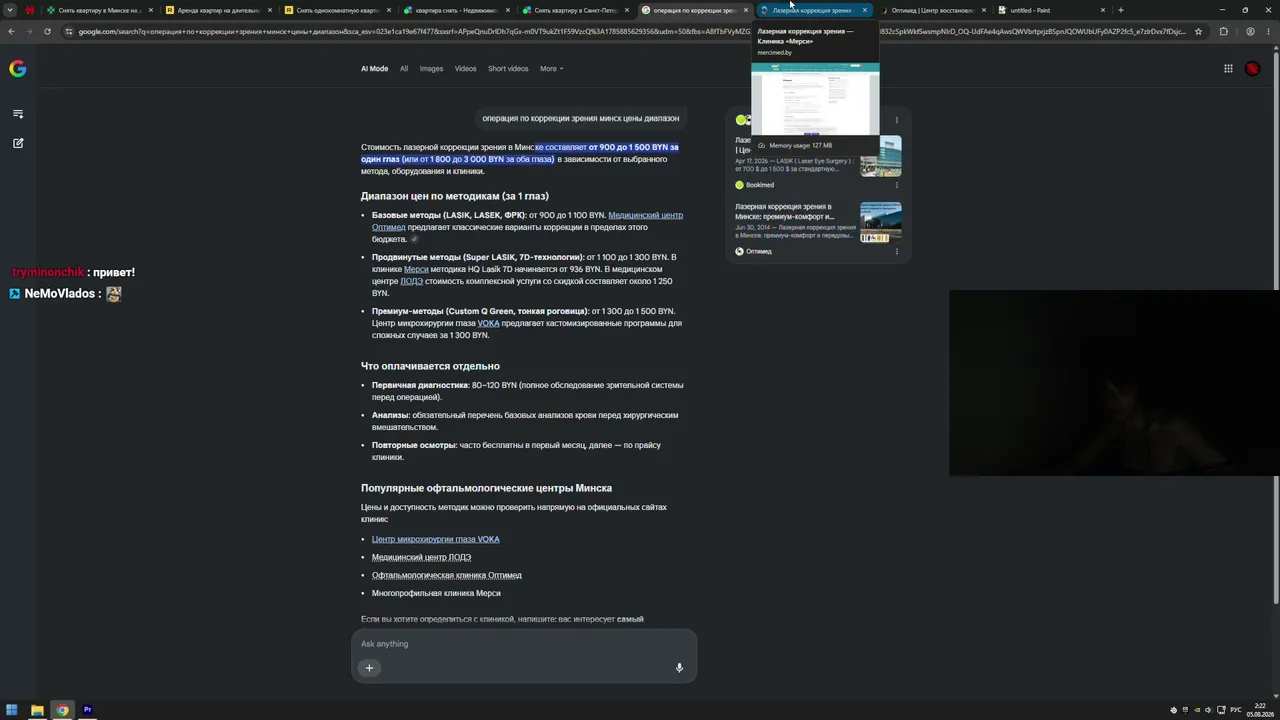Open the 'ЛОДЭ' medical center link
Image resolution: width=1280 pixels, height=720 pixels.
click(x=412, y=281)
